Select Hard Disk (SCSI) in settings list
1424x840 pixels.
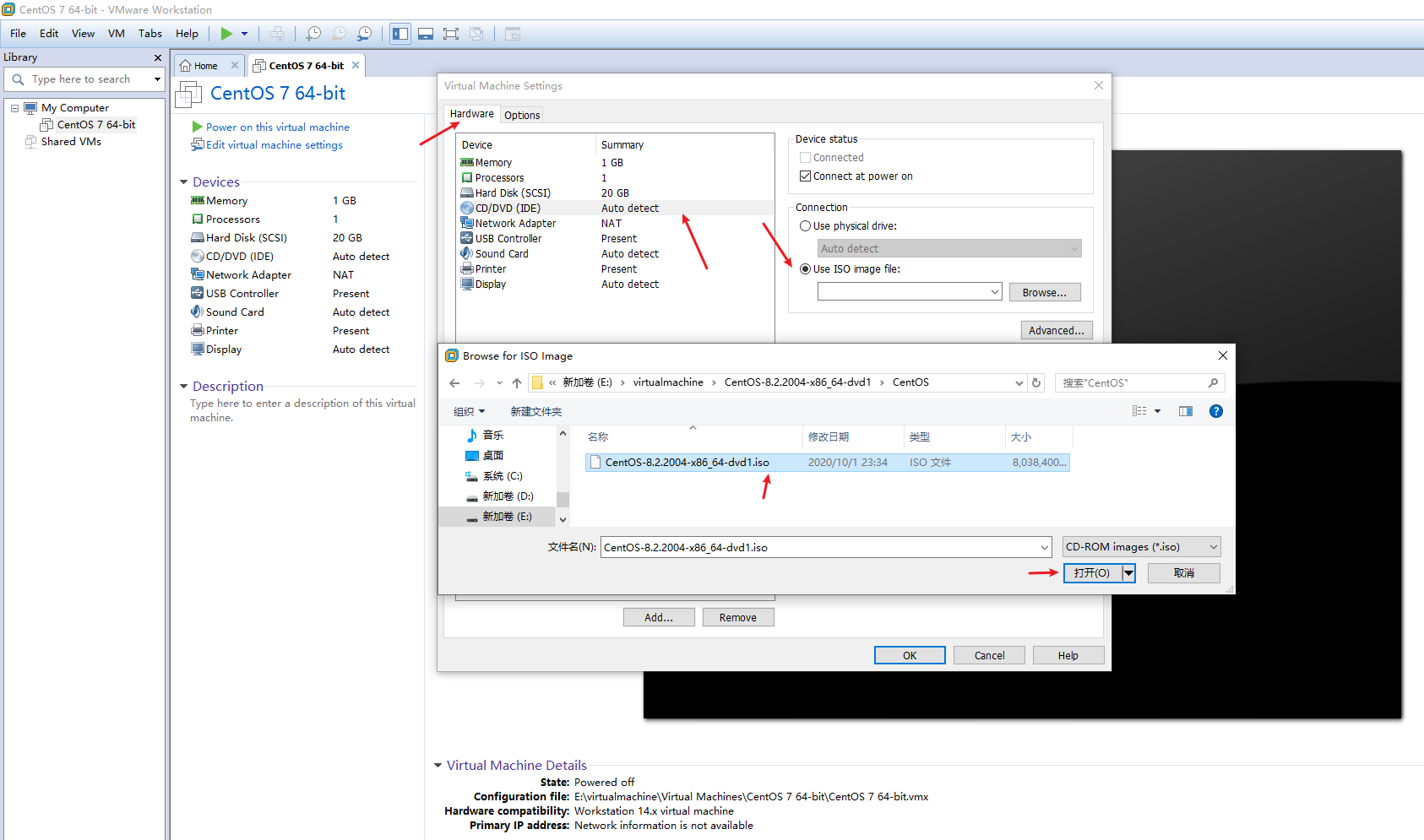pyautogui.click(x=615, y=193)
